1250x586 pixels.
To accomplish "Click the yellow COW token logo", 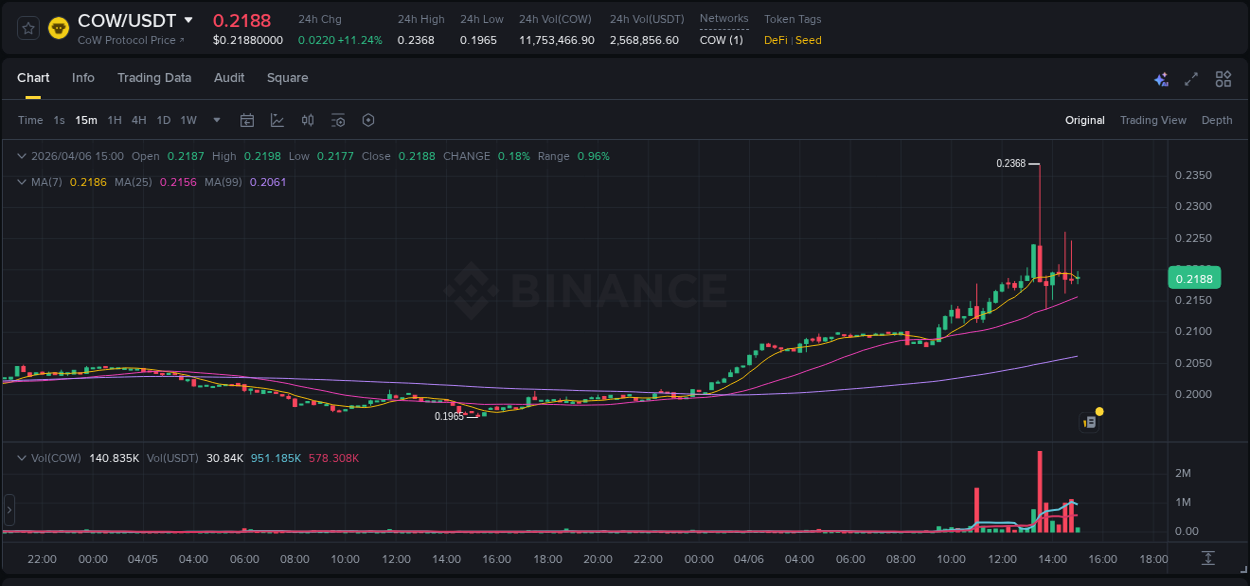I will (x=59, y=29).
